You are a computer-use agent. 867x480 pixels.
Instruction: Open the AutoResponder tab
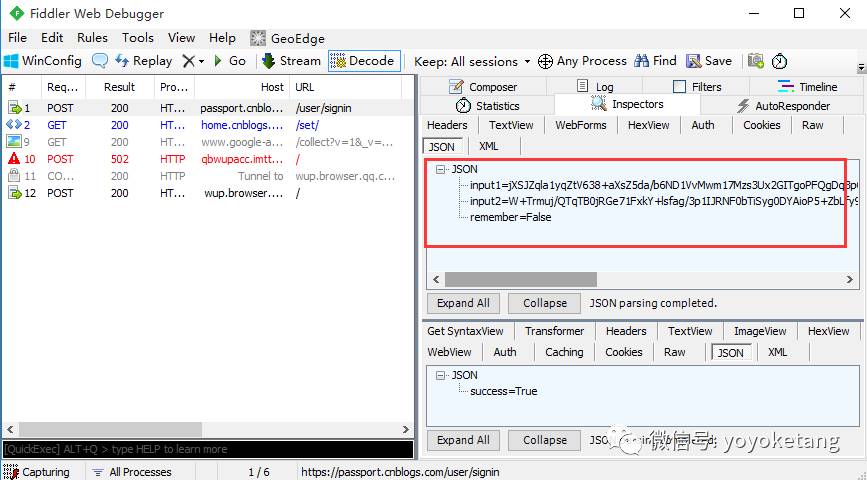[783, 106]
